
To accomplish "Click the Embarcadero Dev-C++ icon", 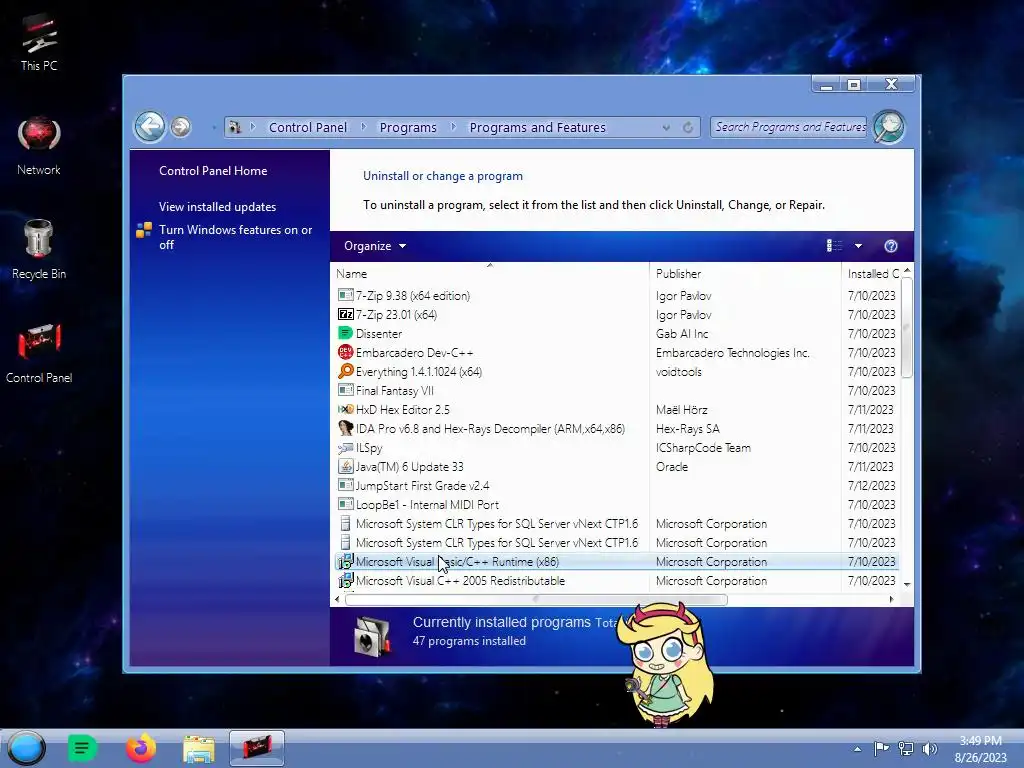I will [x=345, y=353].
